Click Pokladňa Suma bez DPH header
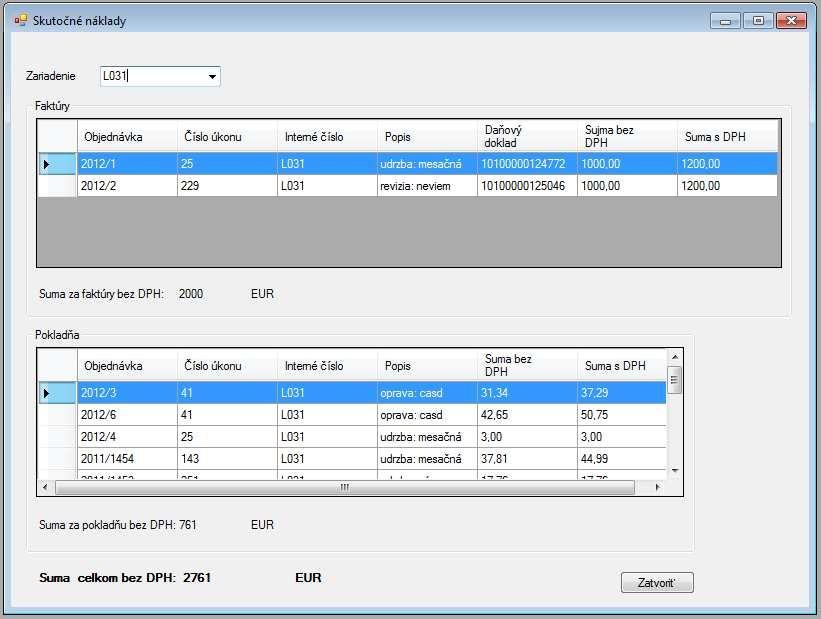The height and width of the screenshot is (619, 821). tap(527, 366)
